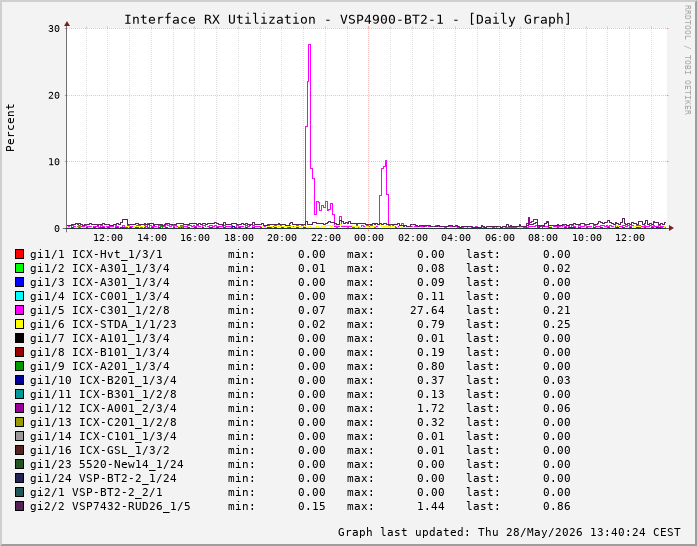Click the cyan swatch for gi1/4 ICX-C001

[x=19, y=296]
